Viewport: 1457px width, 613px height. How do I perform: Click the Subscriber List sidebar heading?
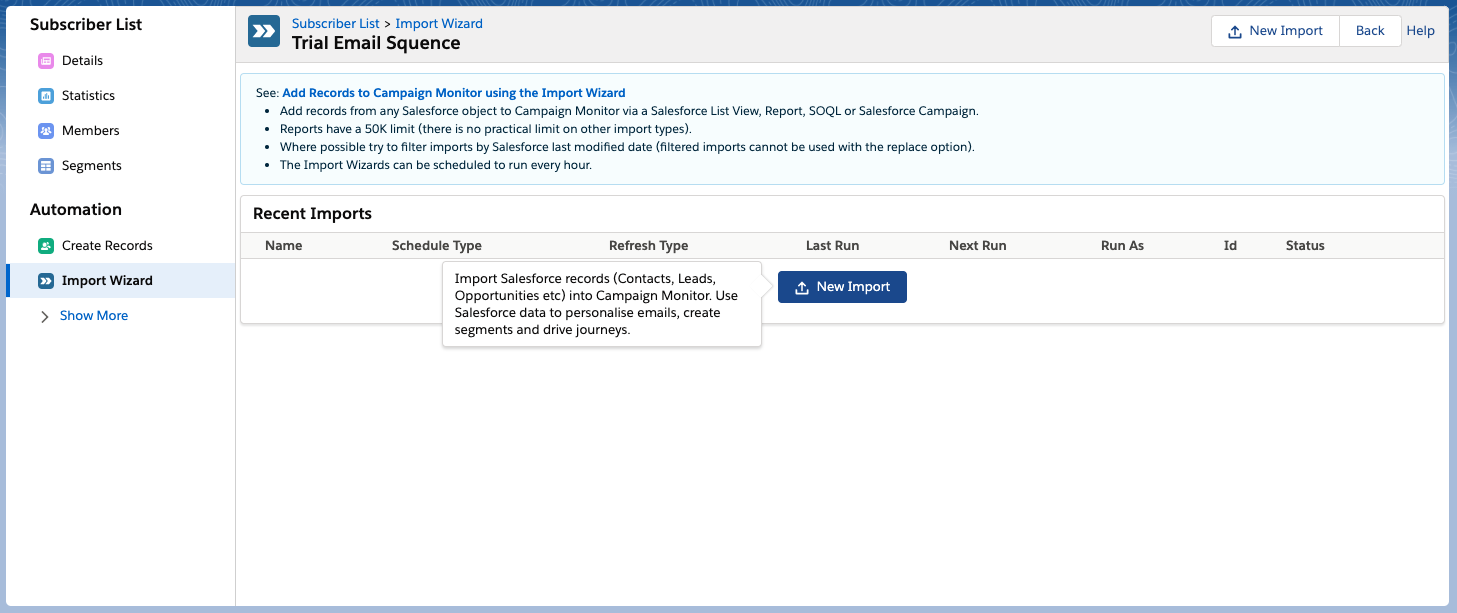86,25
